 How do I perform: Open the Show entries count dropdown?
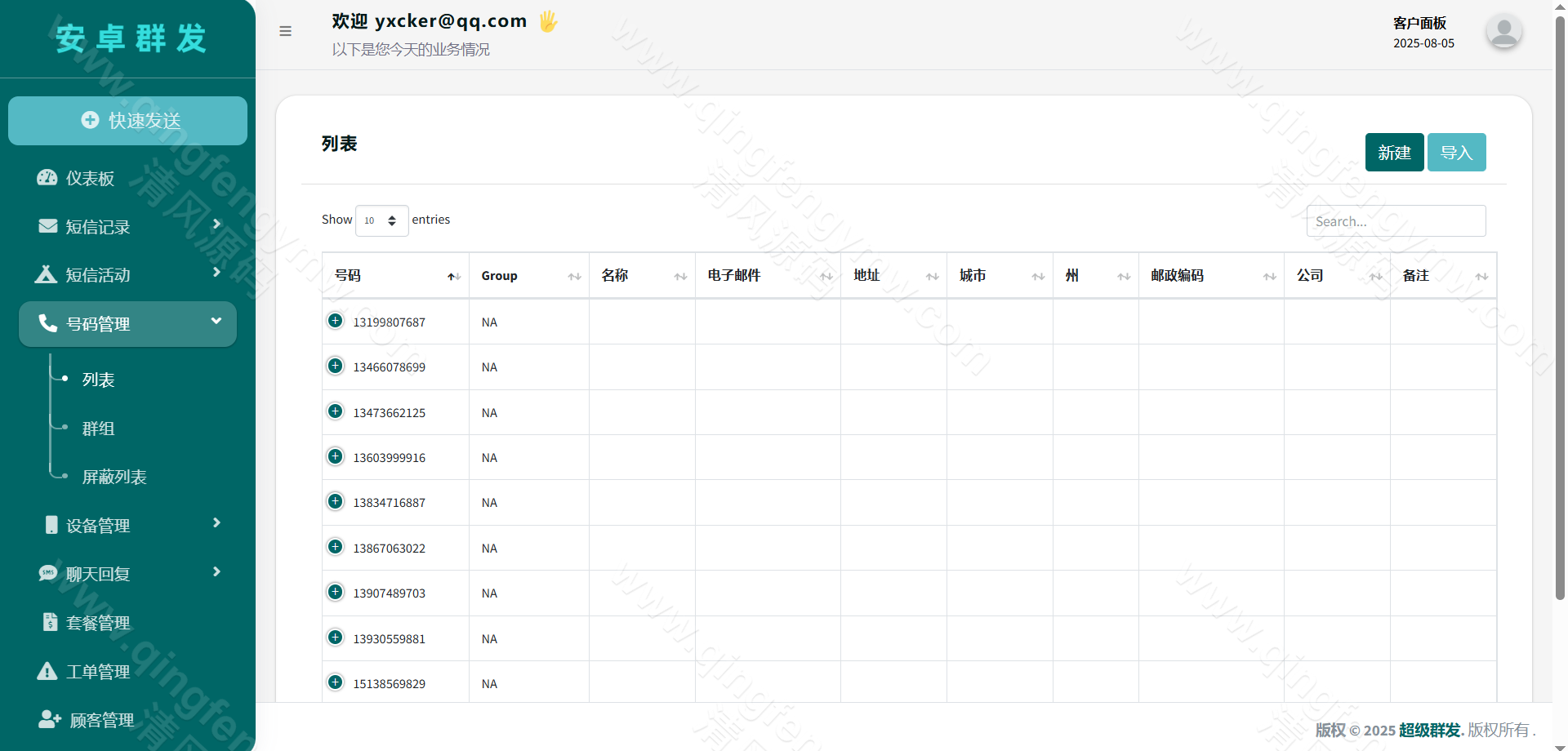tap(381, 220)
